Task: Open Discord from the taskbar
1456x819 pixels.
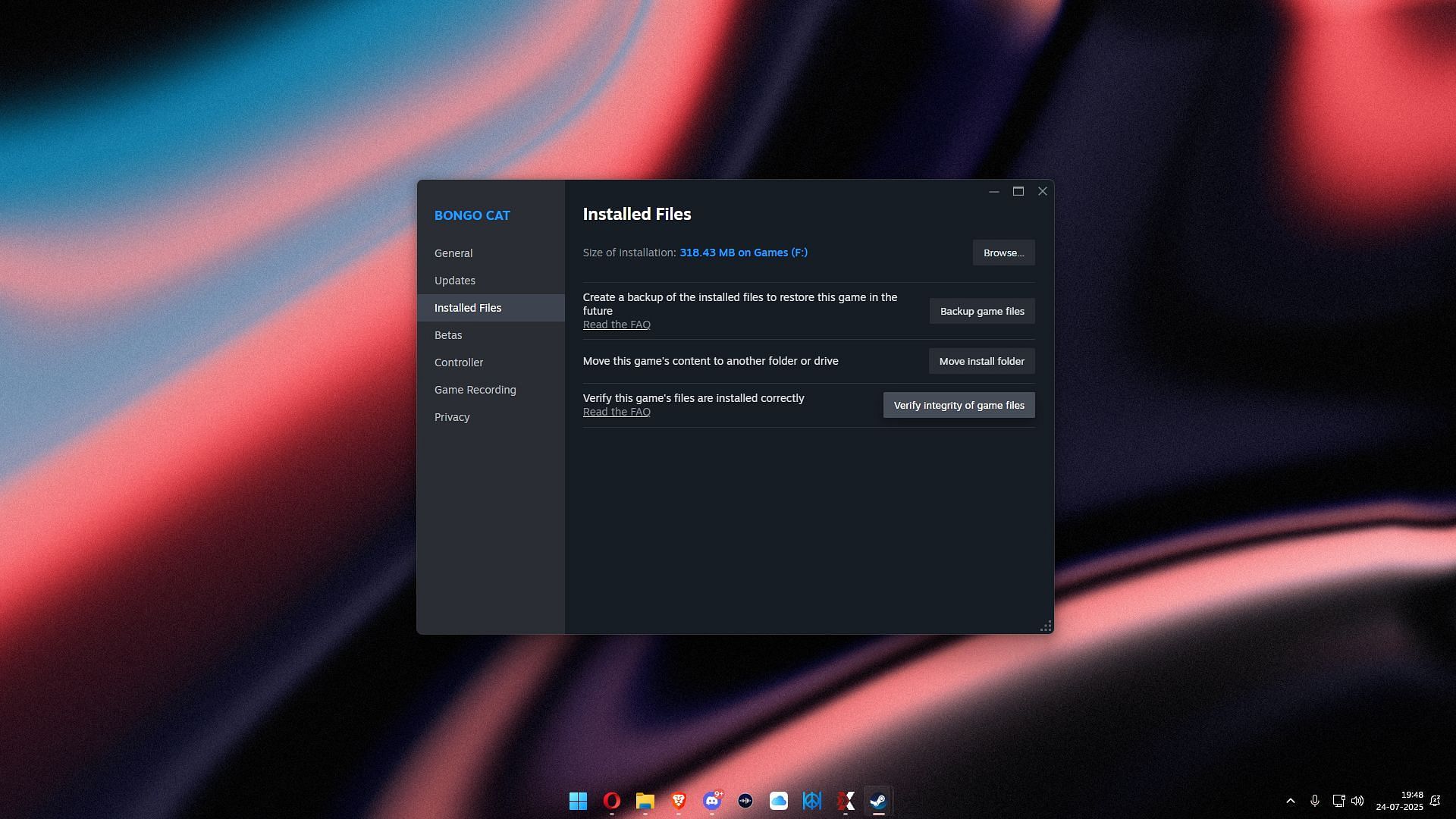Action: pyautogui.click(x=711, y=801)
